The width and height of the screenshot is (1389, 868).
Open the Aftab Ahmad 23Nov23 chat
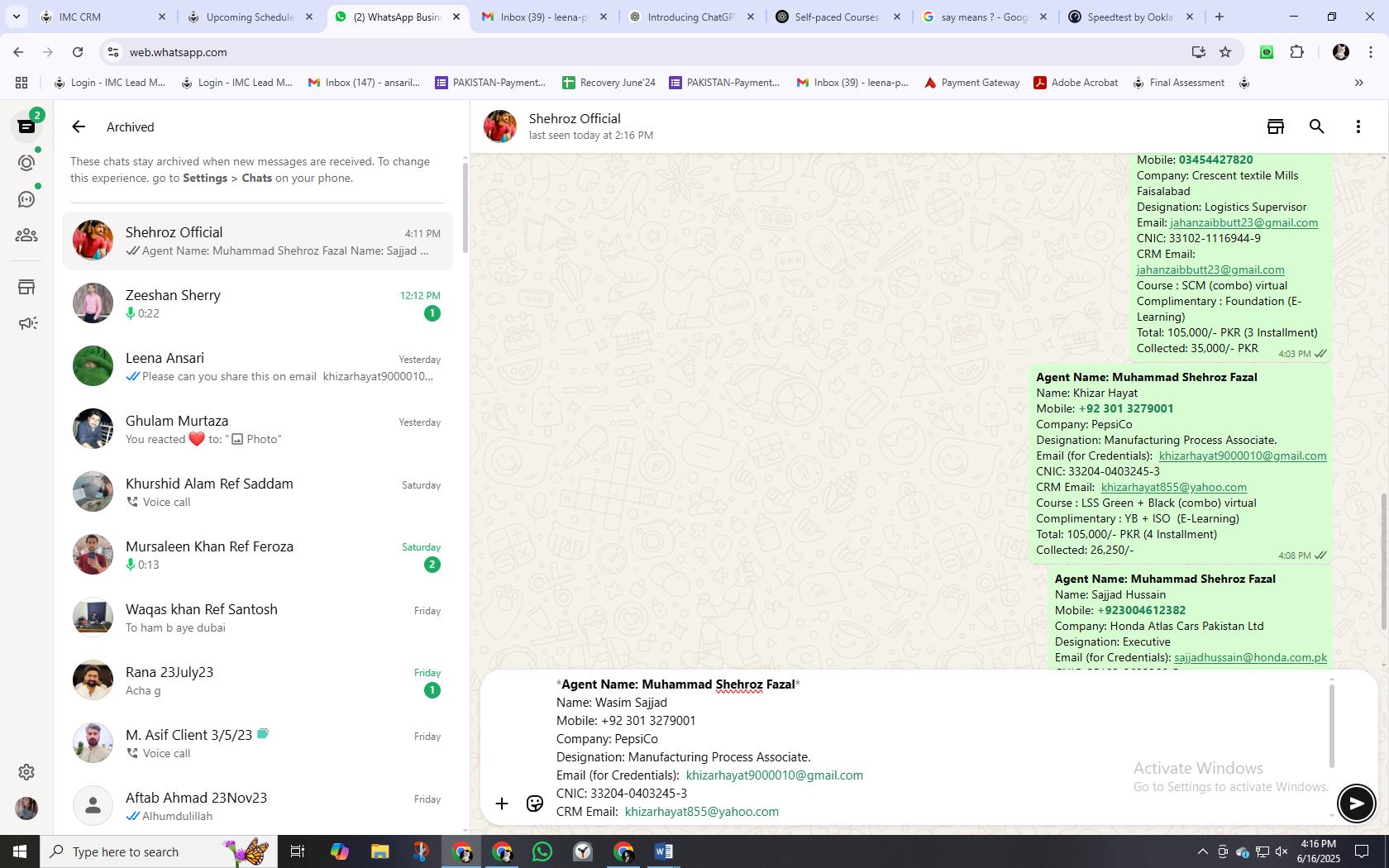[x=257, y=806]
